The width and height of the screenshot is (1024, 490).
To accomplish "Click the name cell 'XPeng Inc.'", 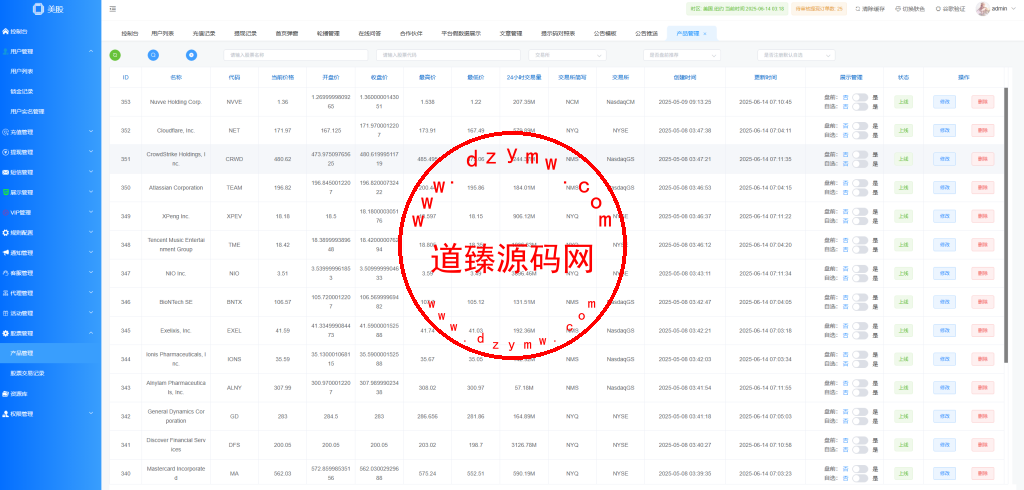I will pyautogui.click(x=176, y=216).
